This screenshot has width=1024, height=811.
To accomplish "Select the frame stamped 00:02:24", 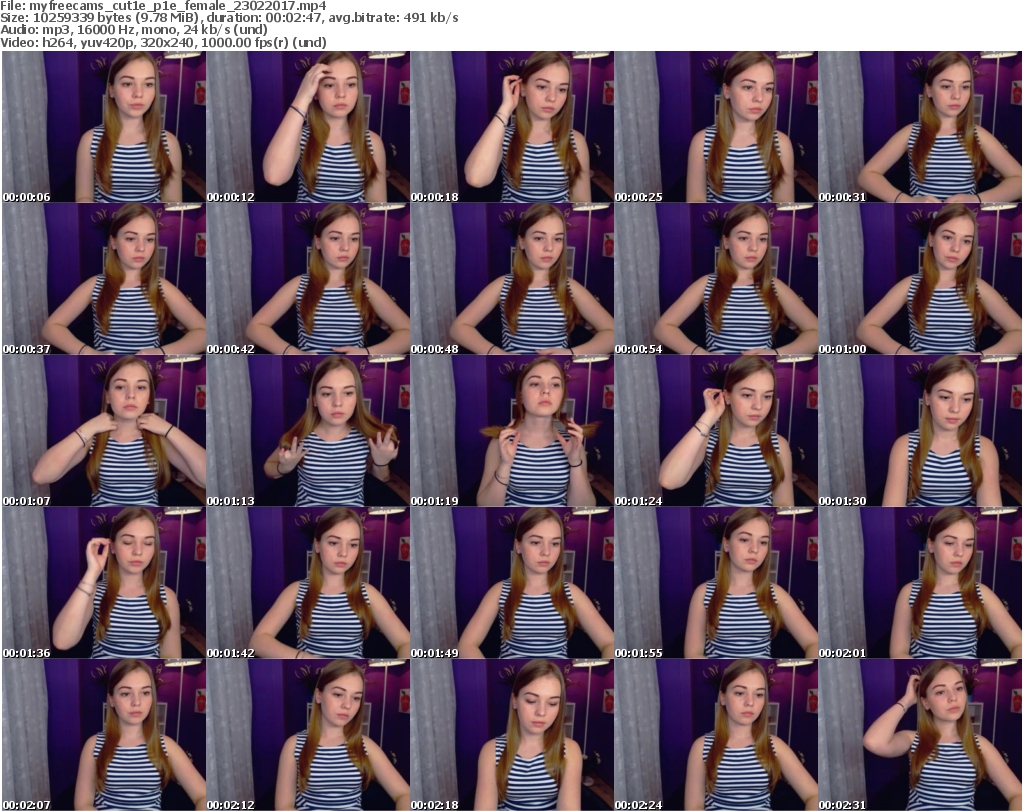I will (x=716, y=735).
